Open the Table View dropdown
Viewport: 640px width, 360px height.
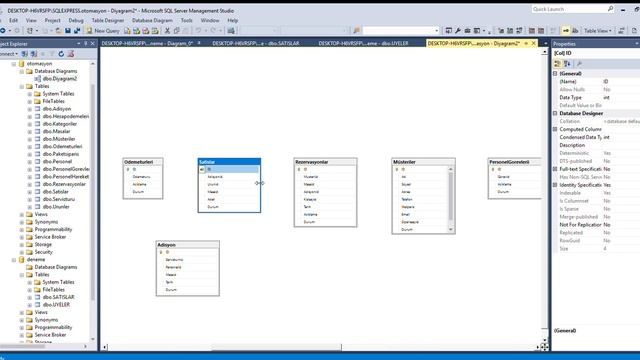[x=598, y=31]
